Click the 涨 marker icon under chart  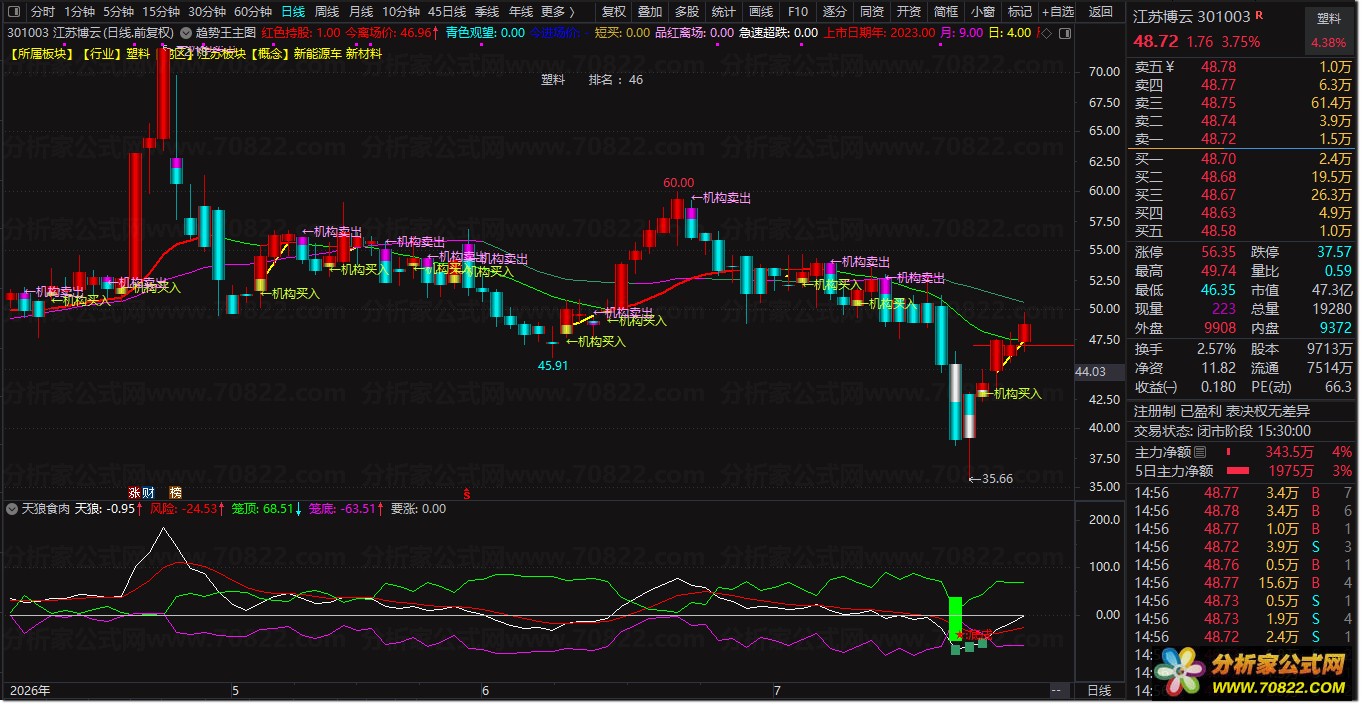click(x=134, y=493)
